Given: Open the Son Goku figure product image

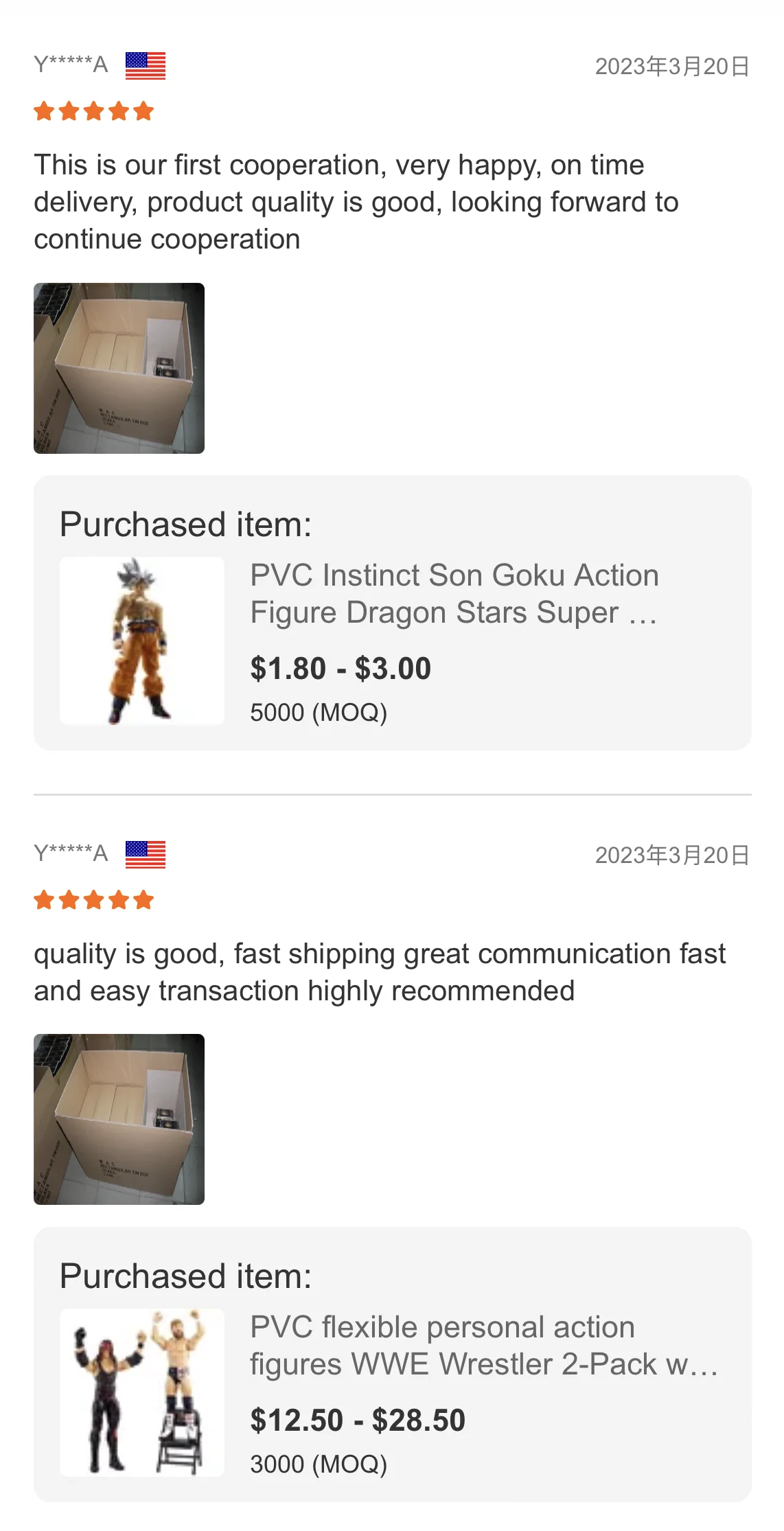Looking at the screenshot, I should 142,641.
